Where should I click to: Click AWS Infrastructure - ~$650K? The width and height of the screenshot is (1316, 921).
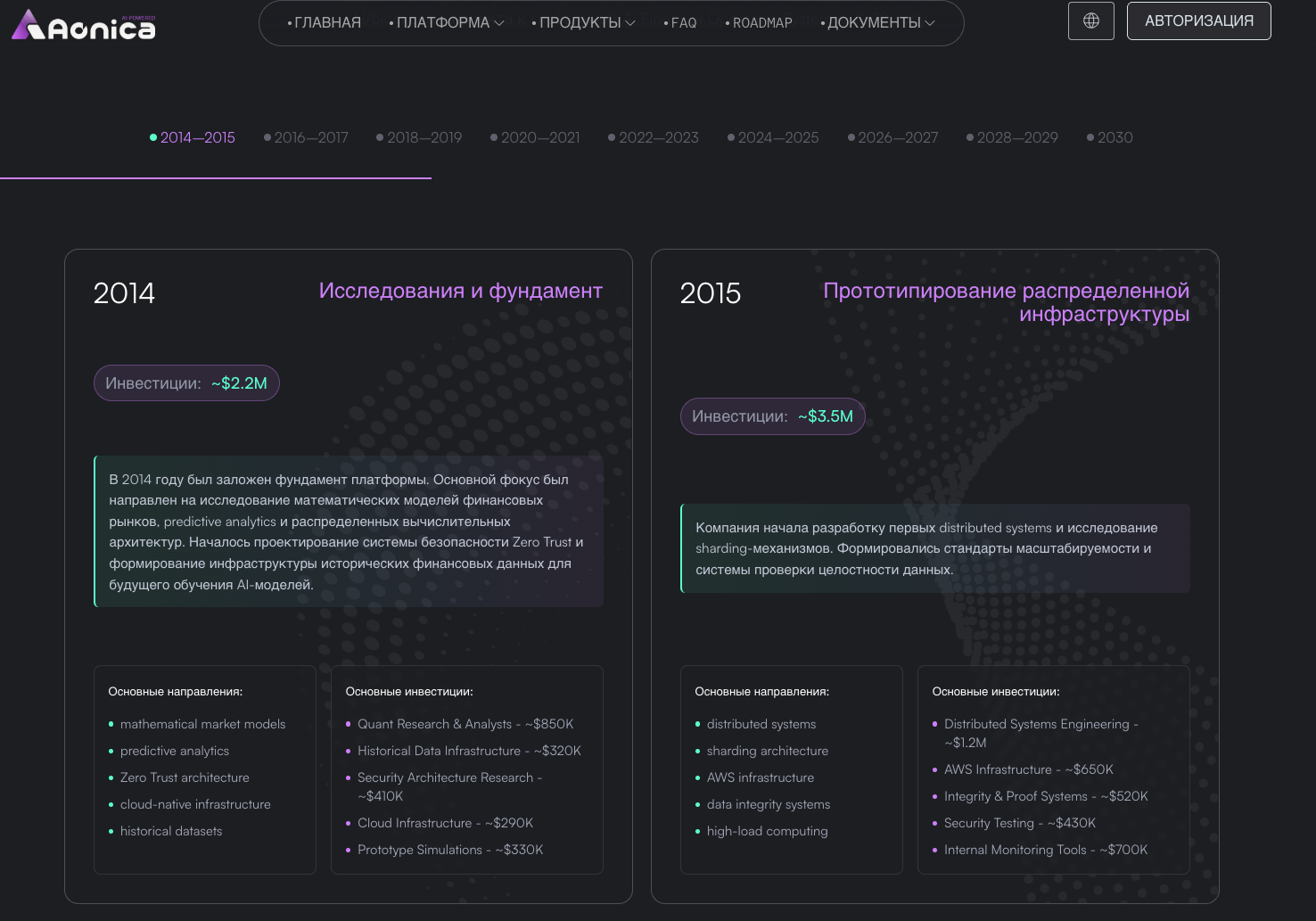click(1029, 769)
